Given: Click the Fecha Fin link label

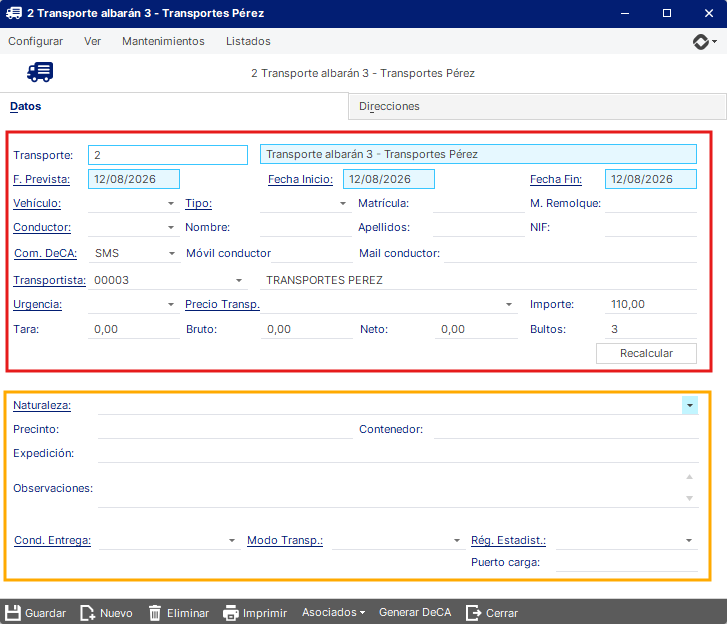Looking at the screenshot, I should pyautogui.click(x=556, y=179).
